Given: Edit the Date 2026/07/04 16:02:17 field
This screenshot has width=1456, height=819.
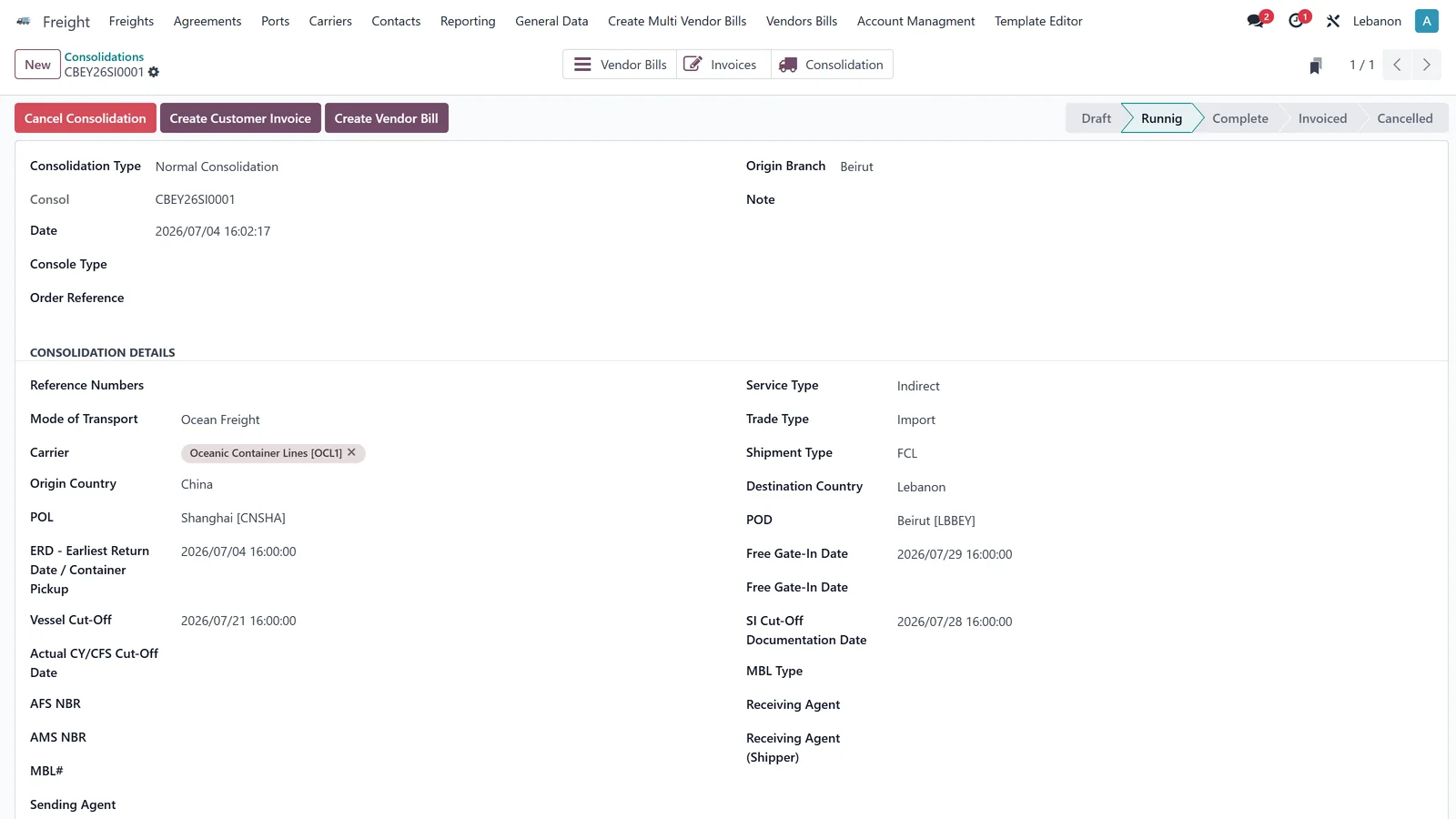Looking at the screenshot, I should pyautogui.click(x=213, y=231).
